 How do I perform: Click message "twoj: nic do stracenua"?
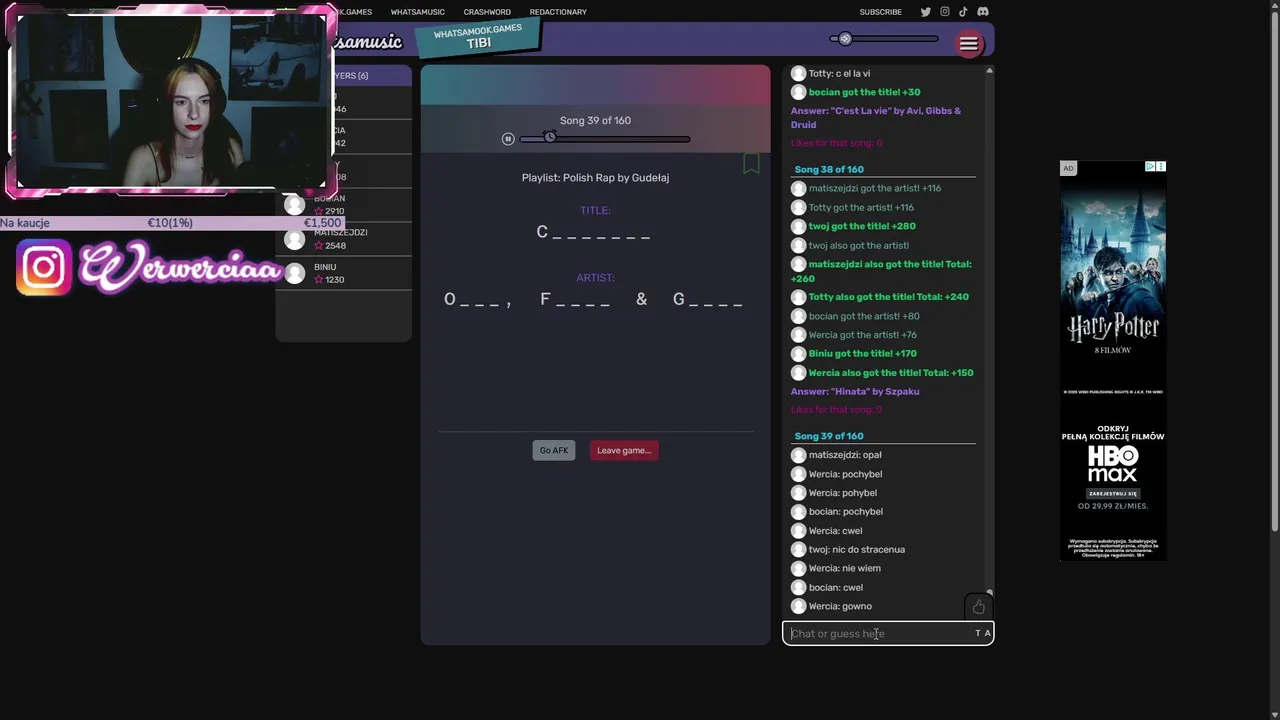(x=857, y=549)
